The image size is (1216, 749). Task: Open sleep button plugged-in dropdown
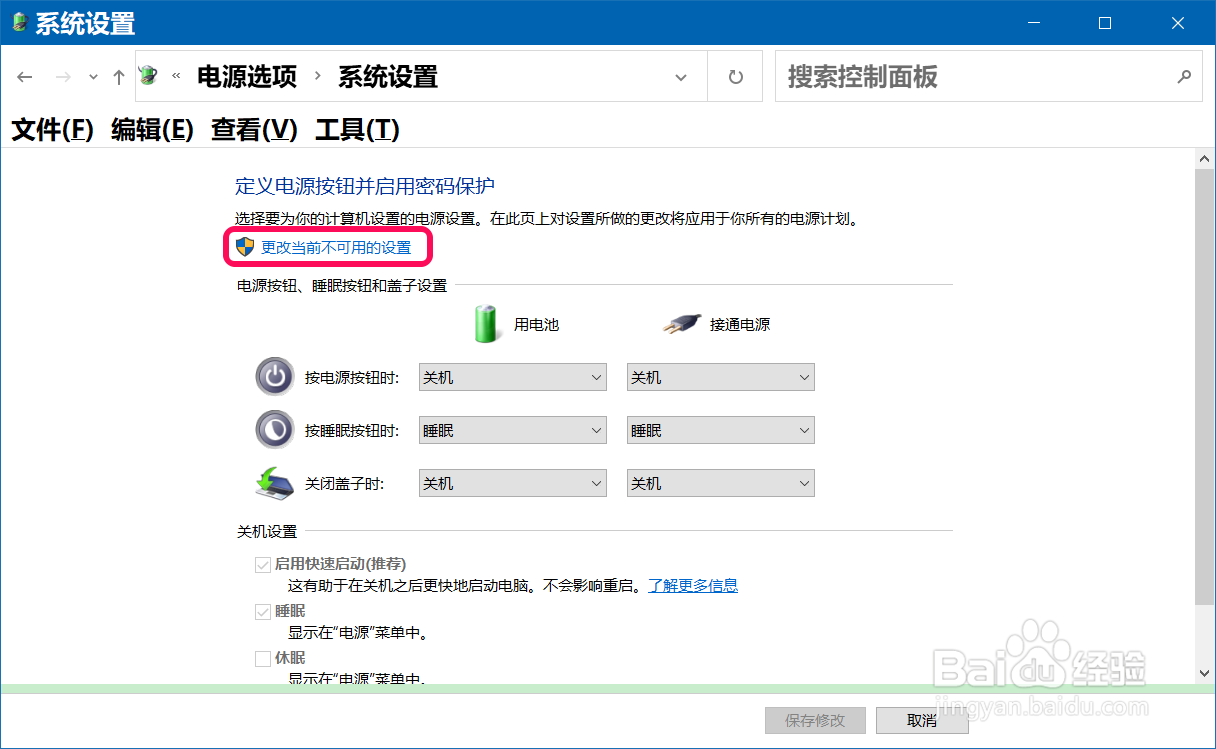[x=720, y=430]
